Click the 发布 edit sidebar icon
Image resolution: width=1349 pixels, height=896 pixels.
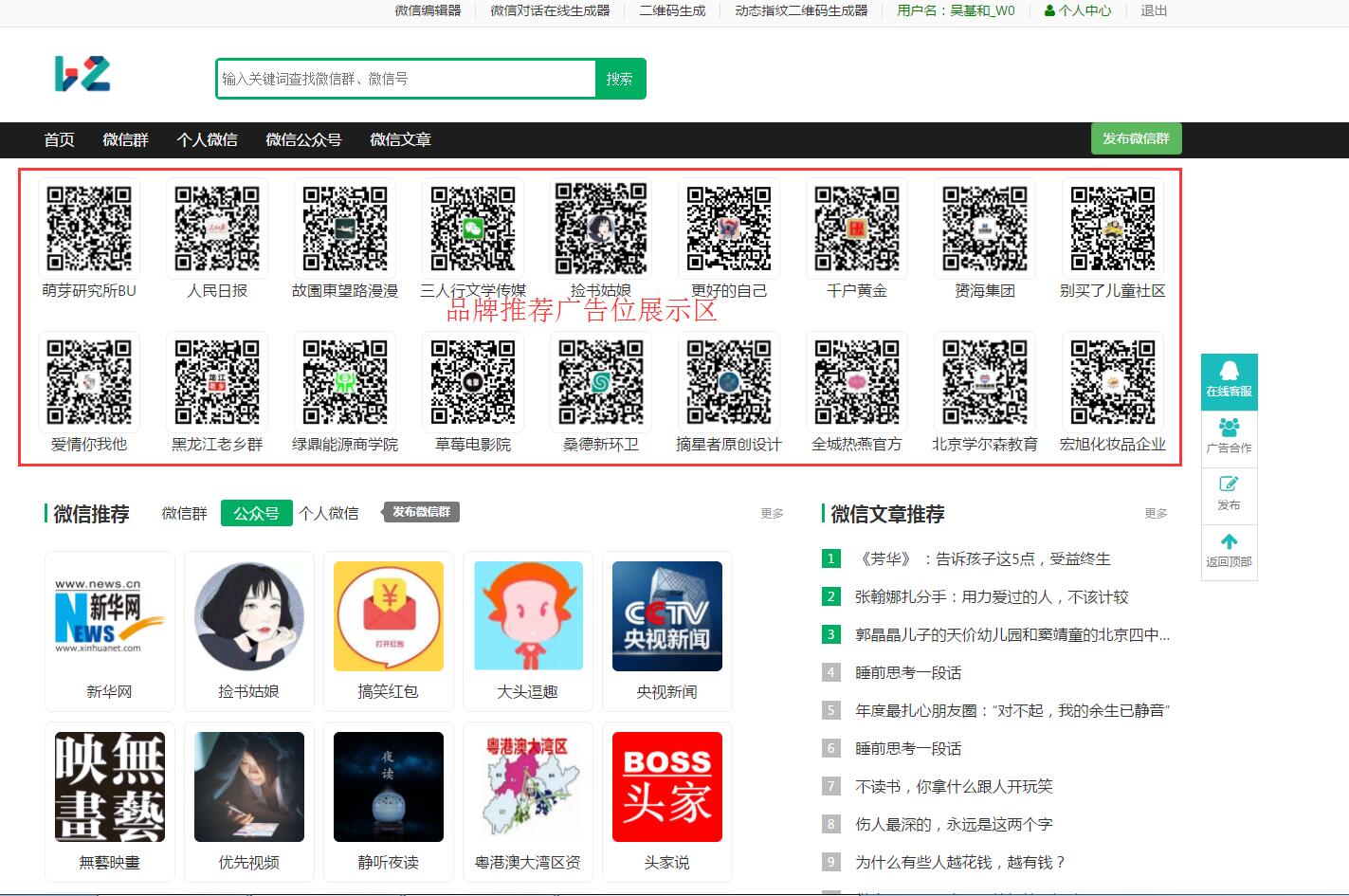point(1229,495)
